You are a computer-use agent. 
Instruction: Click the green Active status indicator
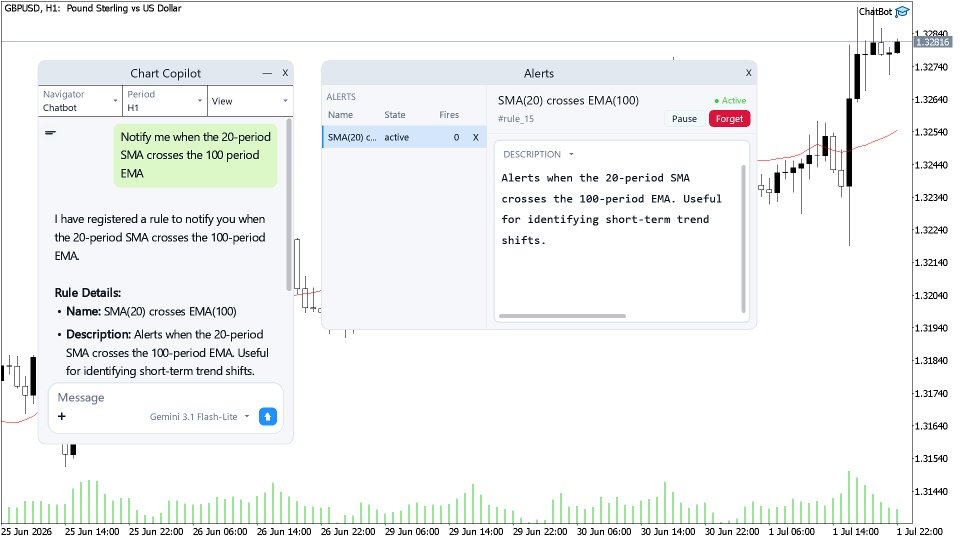pos(730,100)
